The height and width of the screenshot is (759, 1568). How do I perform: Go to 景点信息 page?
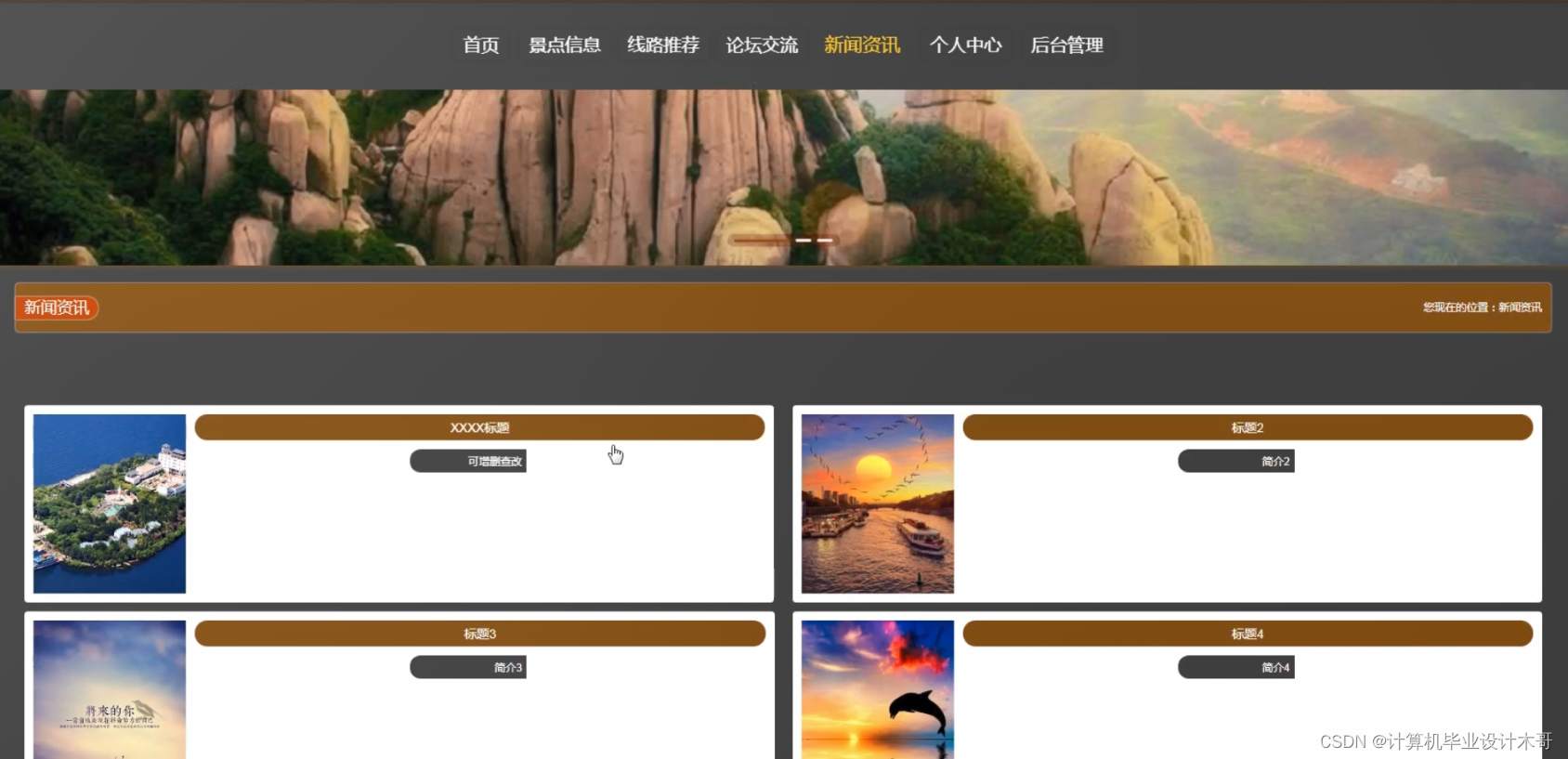(565, 45)
